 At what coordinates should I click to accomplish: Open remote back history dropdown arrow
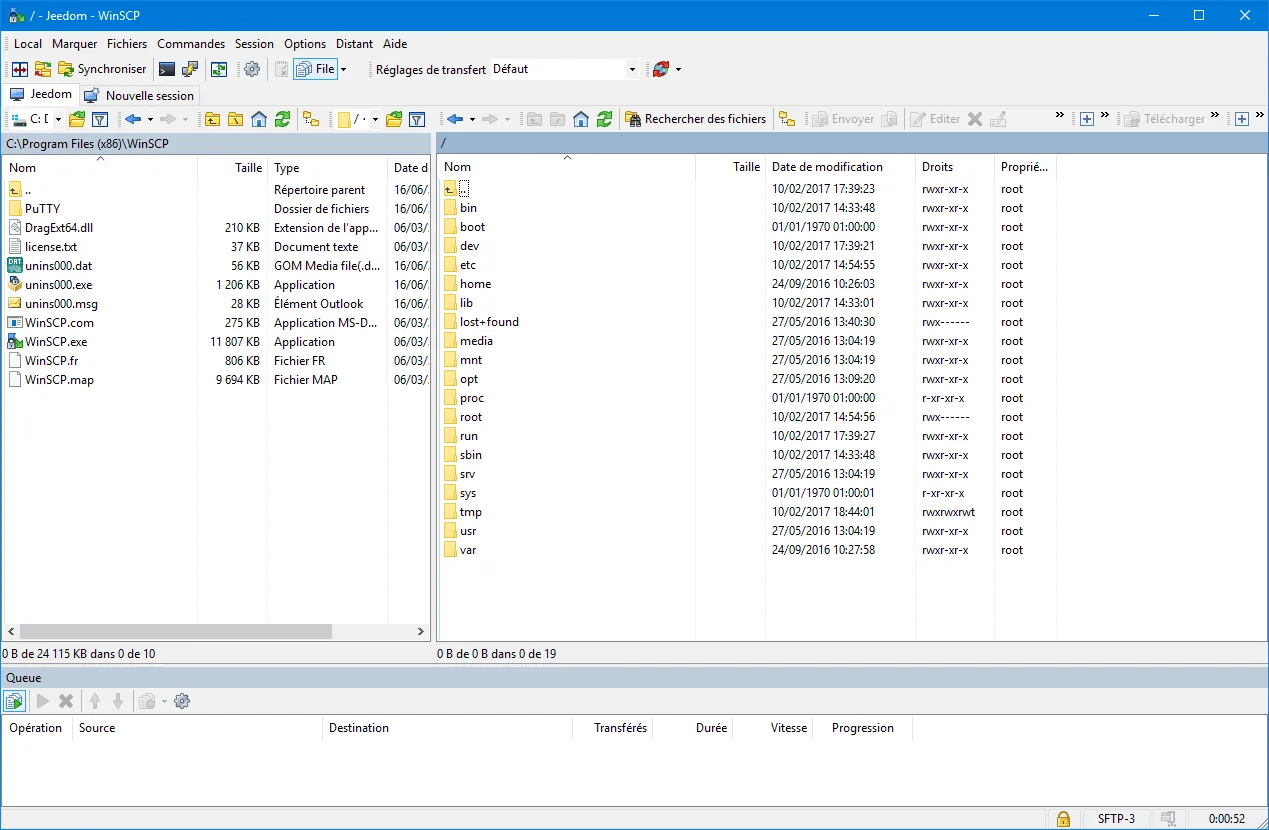[472, 120]
